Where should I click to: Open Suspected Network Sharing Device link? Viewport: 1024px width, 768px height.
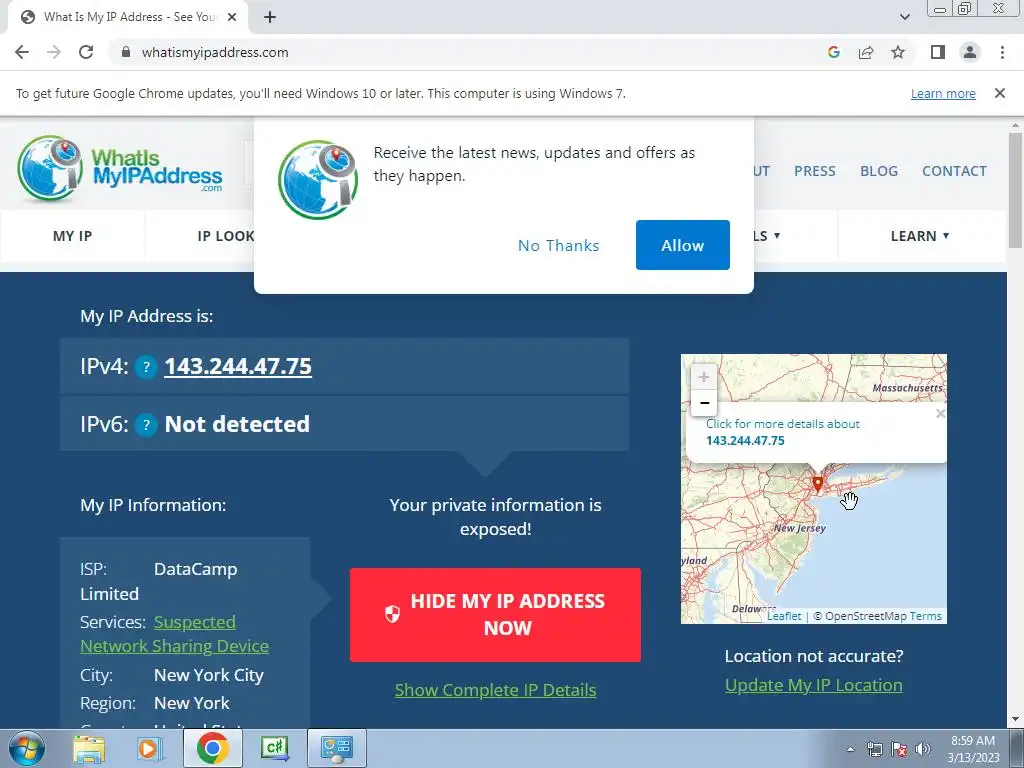click(x=174, y=634)
